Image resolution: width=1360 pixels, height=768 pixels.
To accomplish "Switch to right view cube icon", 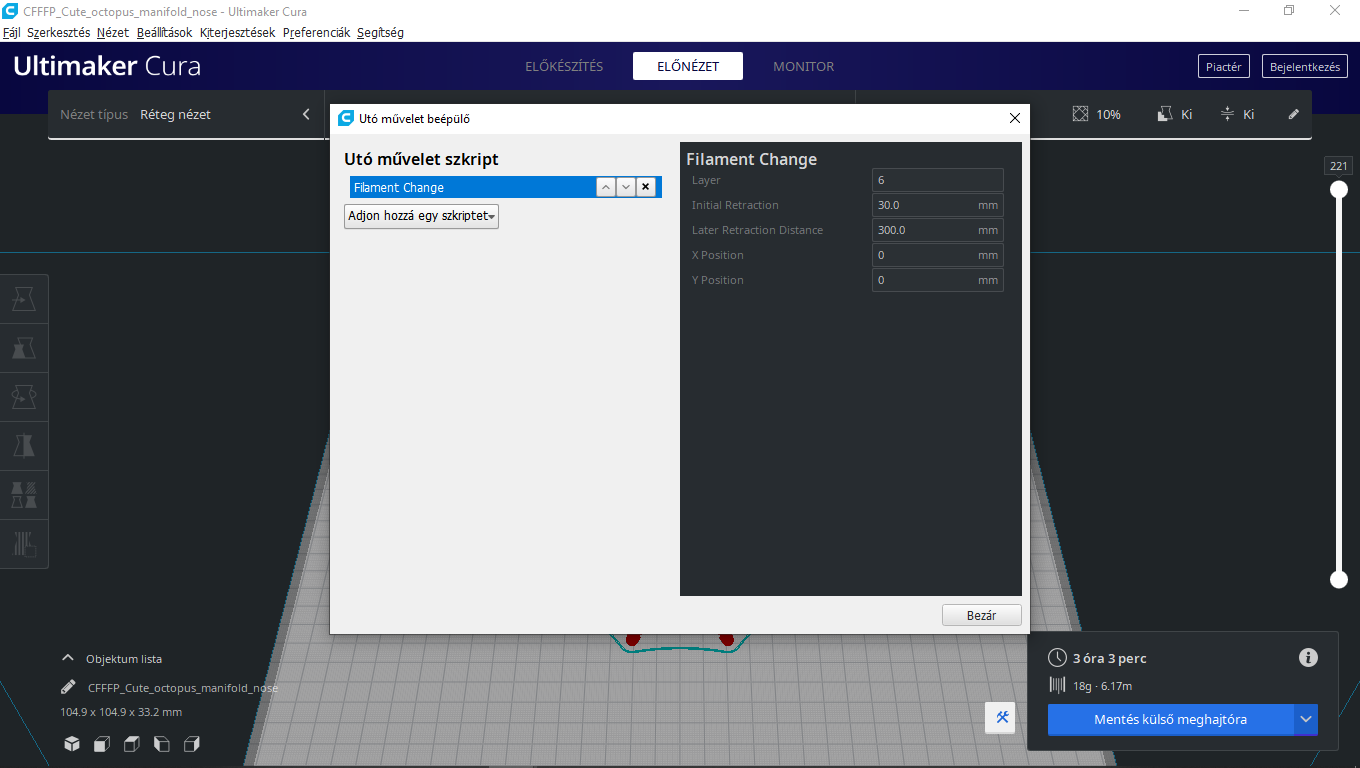I will (x=192, y=744).
